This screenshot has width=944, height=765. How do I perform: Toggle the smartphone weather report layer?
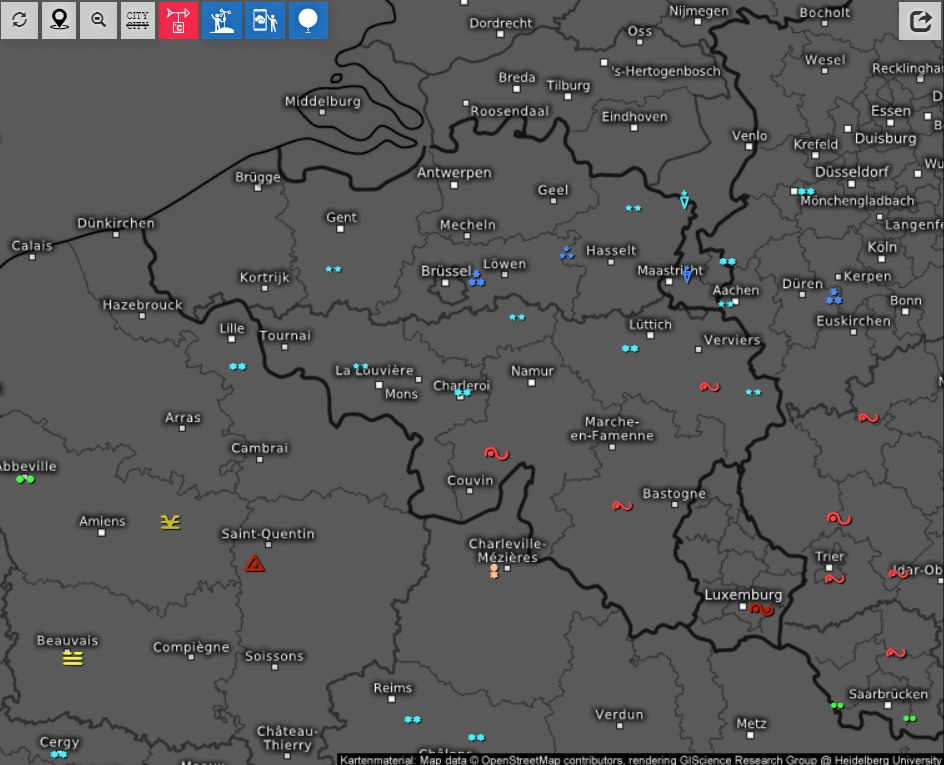coord(265,20)
